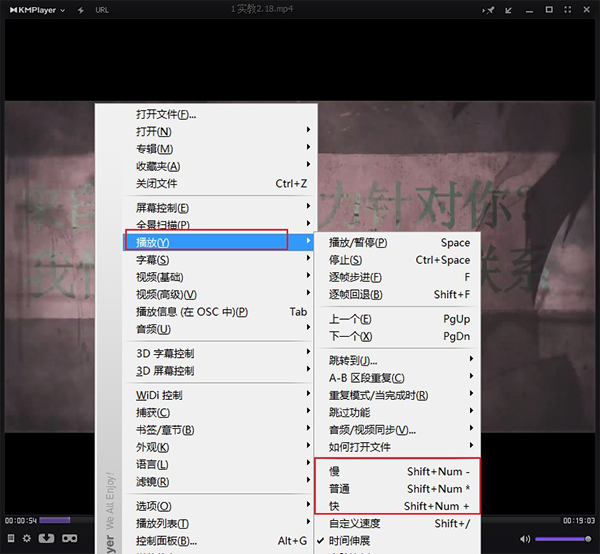Click the compact-mode arrow icon in title bar
This screenshot has width=600, height=554.
click(x=509, y=10)
